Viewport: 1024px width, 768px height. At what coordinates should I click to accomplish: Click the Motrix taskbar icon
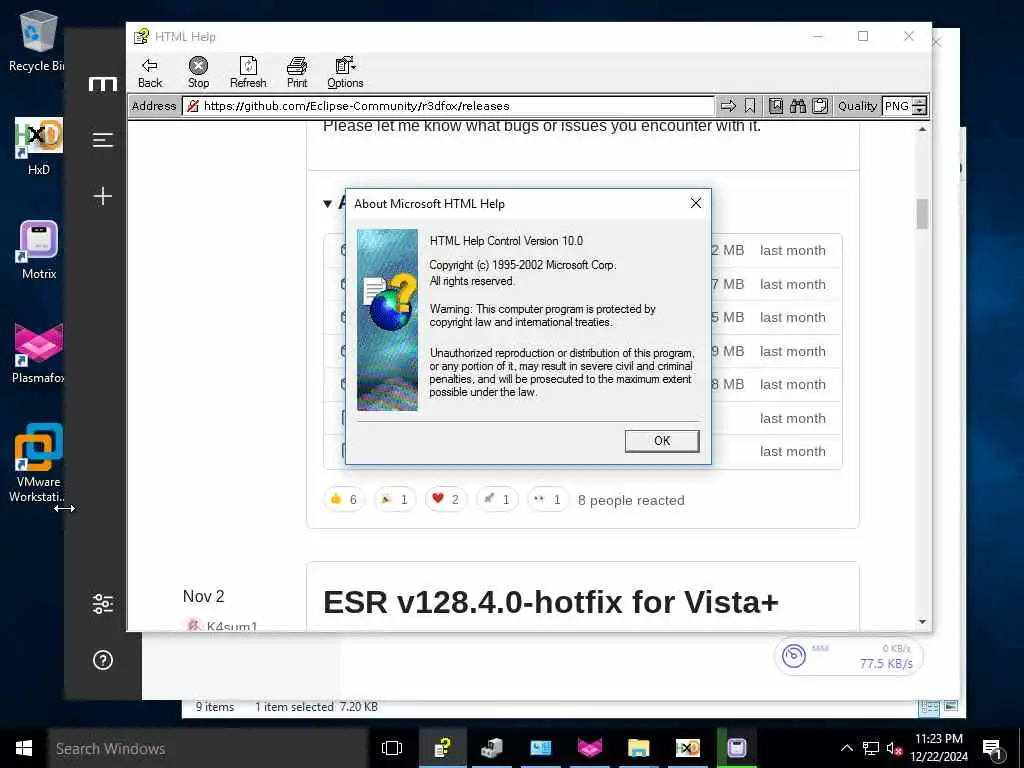[x=737, y=748]
